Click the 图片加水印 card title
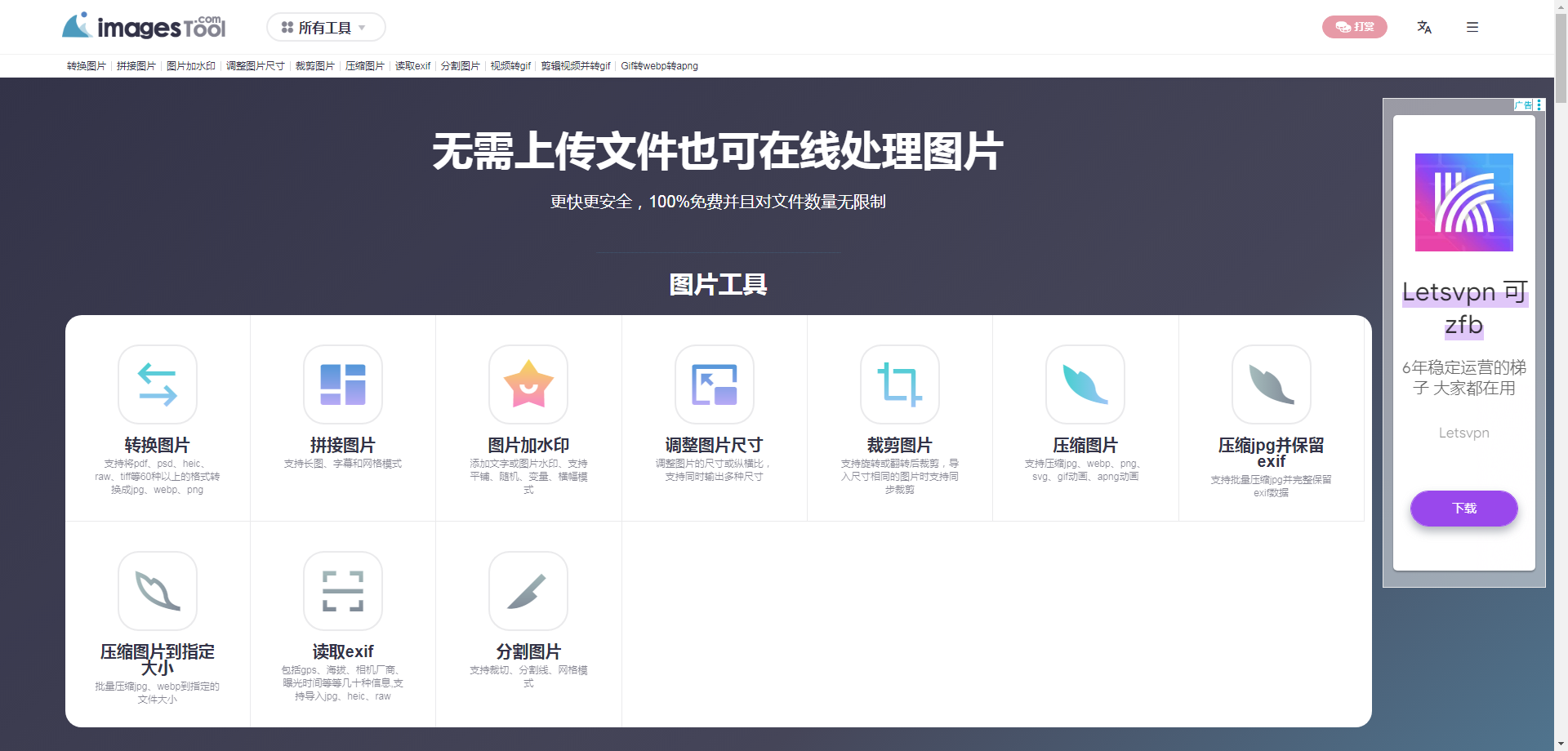The image size is (1568, 751). pos(528,445)
